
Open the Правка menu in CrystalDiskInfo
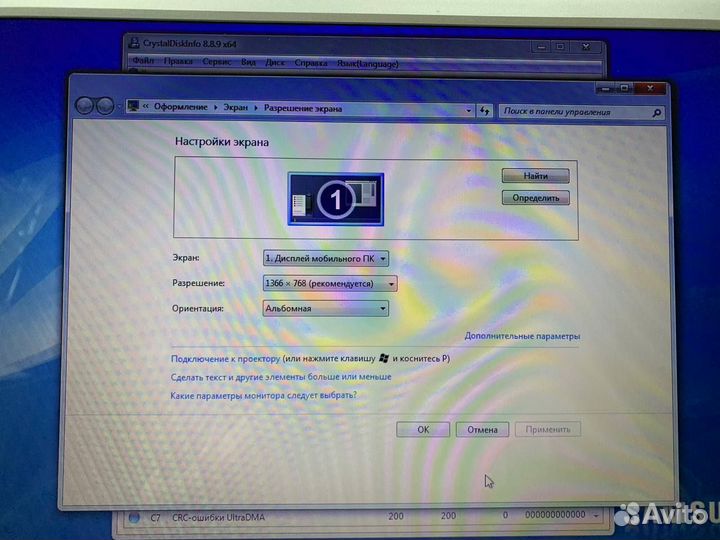tap(178, 61)
